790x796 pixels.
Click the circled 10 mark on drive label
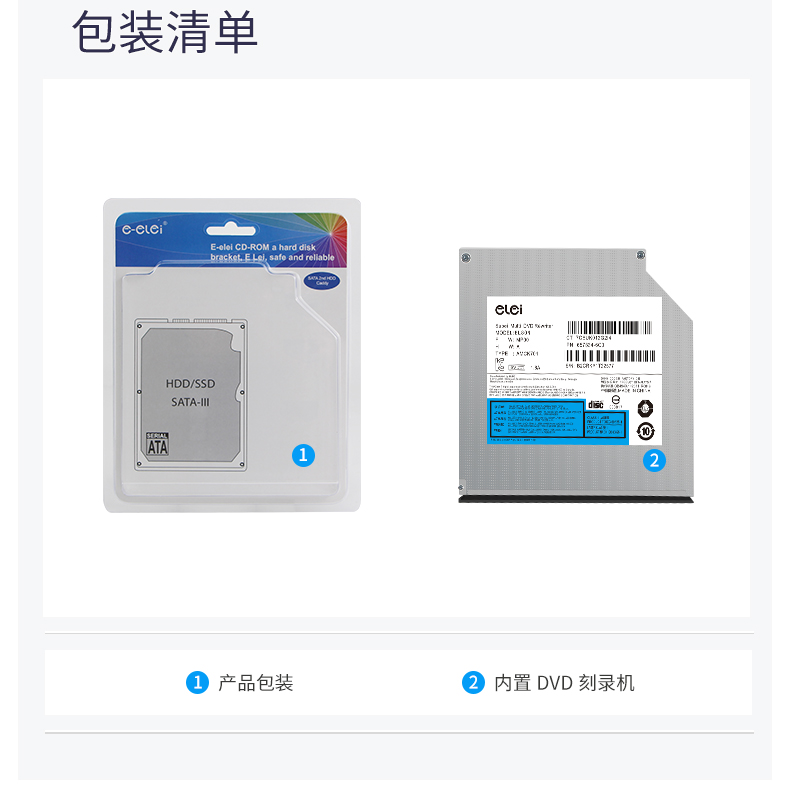645,432
